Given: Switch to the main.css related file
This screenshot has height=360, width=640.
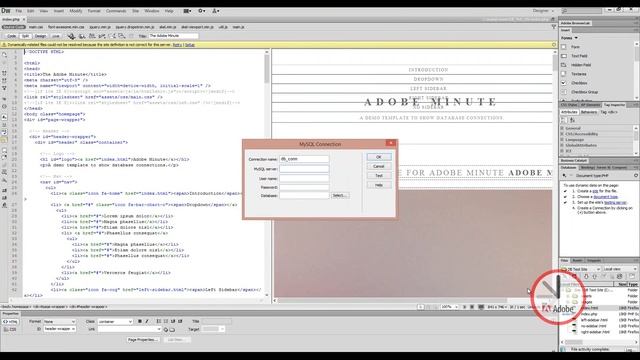Looking at the screenshot, I should (x=36, y=27).
